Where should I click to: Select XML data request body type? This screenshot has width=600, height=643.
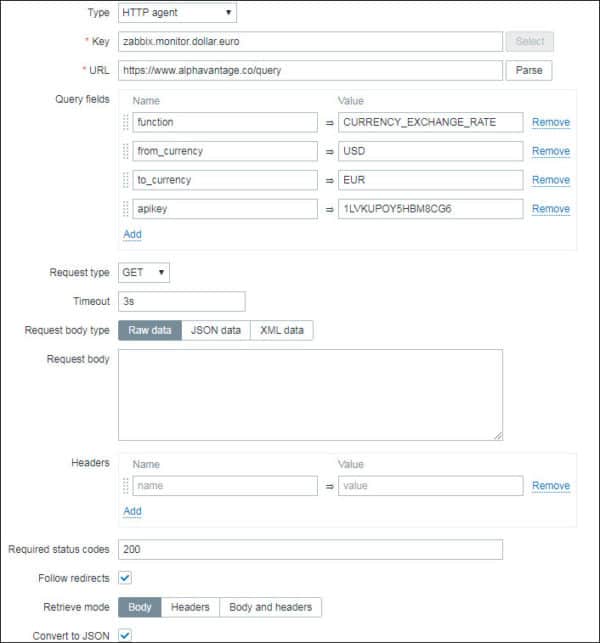coord(281,331)
